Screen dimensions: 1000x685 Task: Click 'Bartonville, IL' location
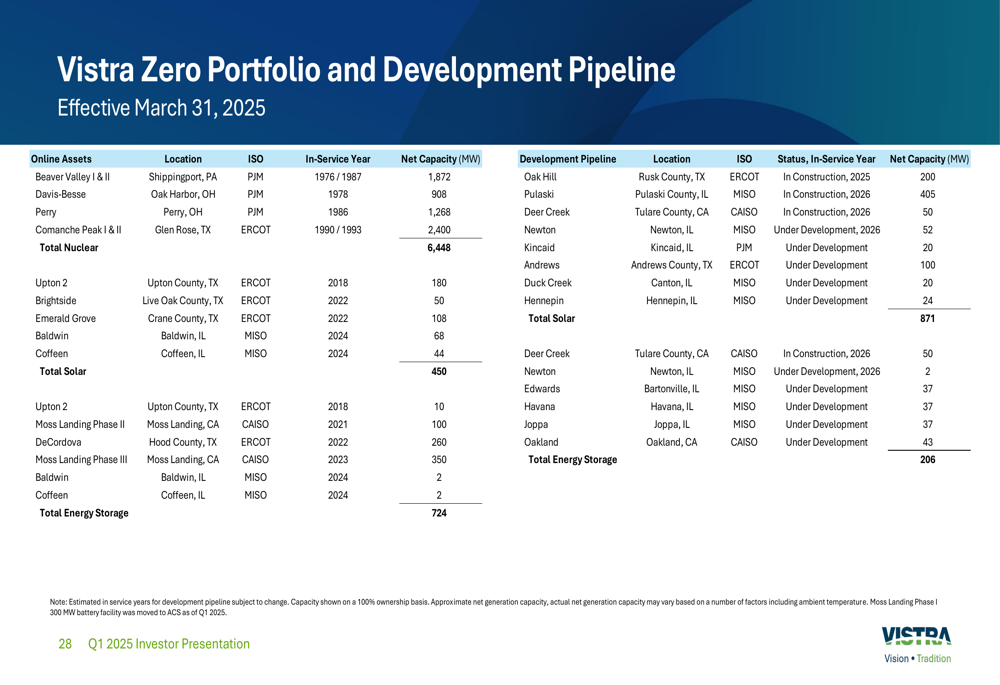(x=672, y=388)
